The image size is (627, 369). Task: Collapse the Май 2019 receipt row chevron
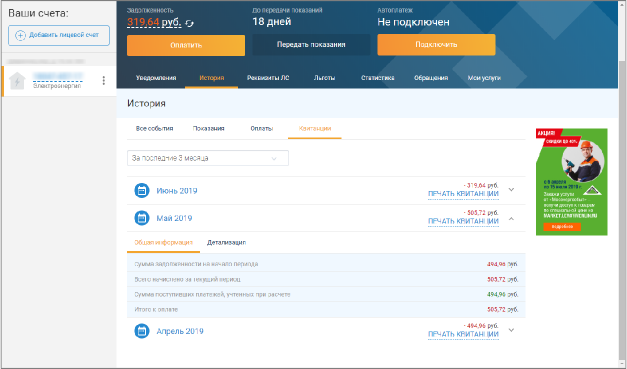pos(511,219)
